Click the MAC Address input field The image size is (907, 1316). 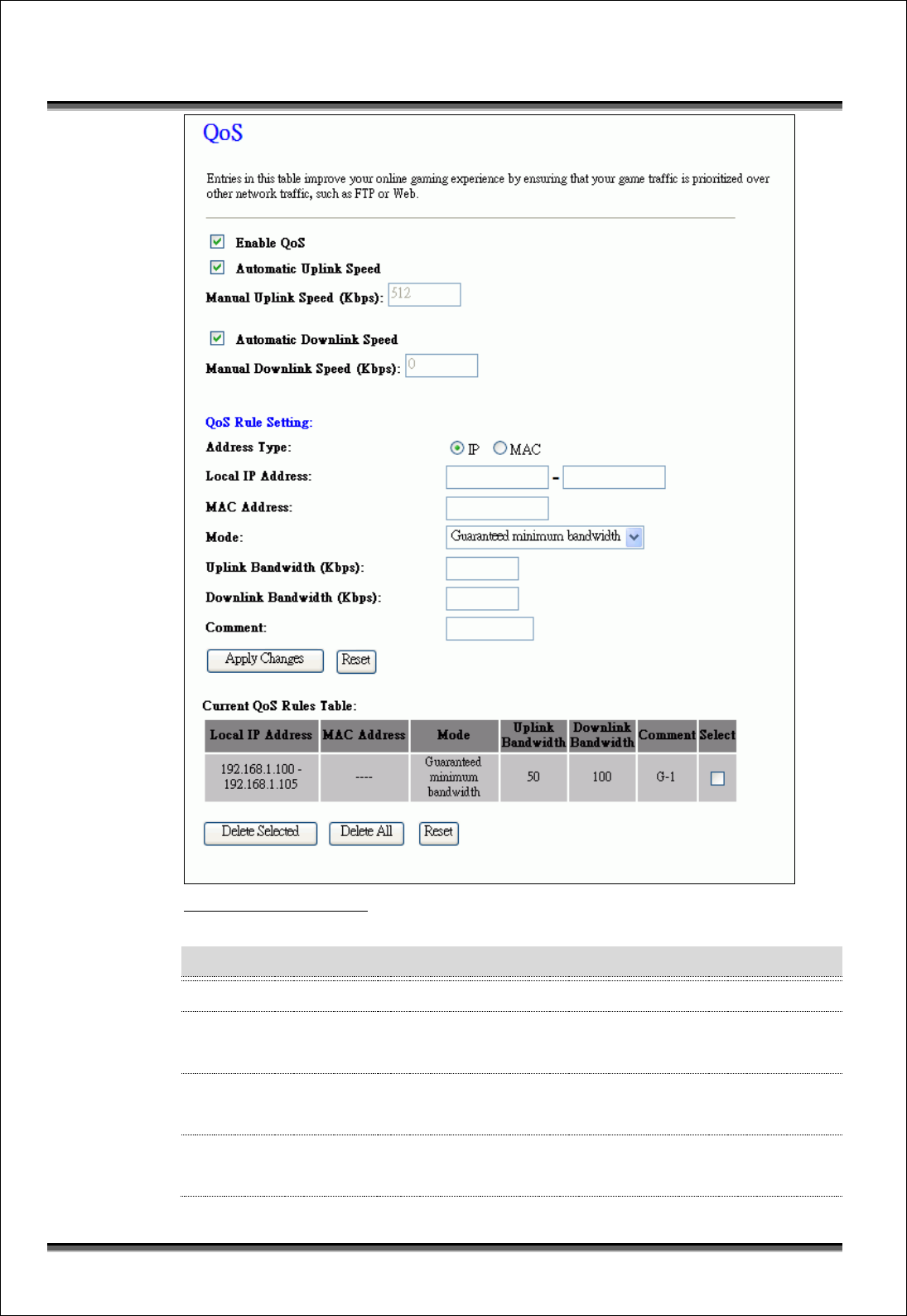497,508
